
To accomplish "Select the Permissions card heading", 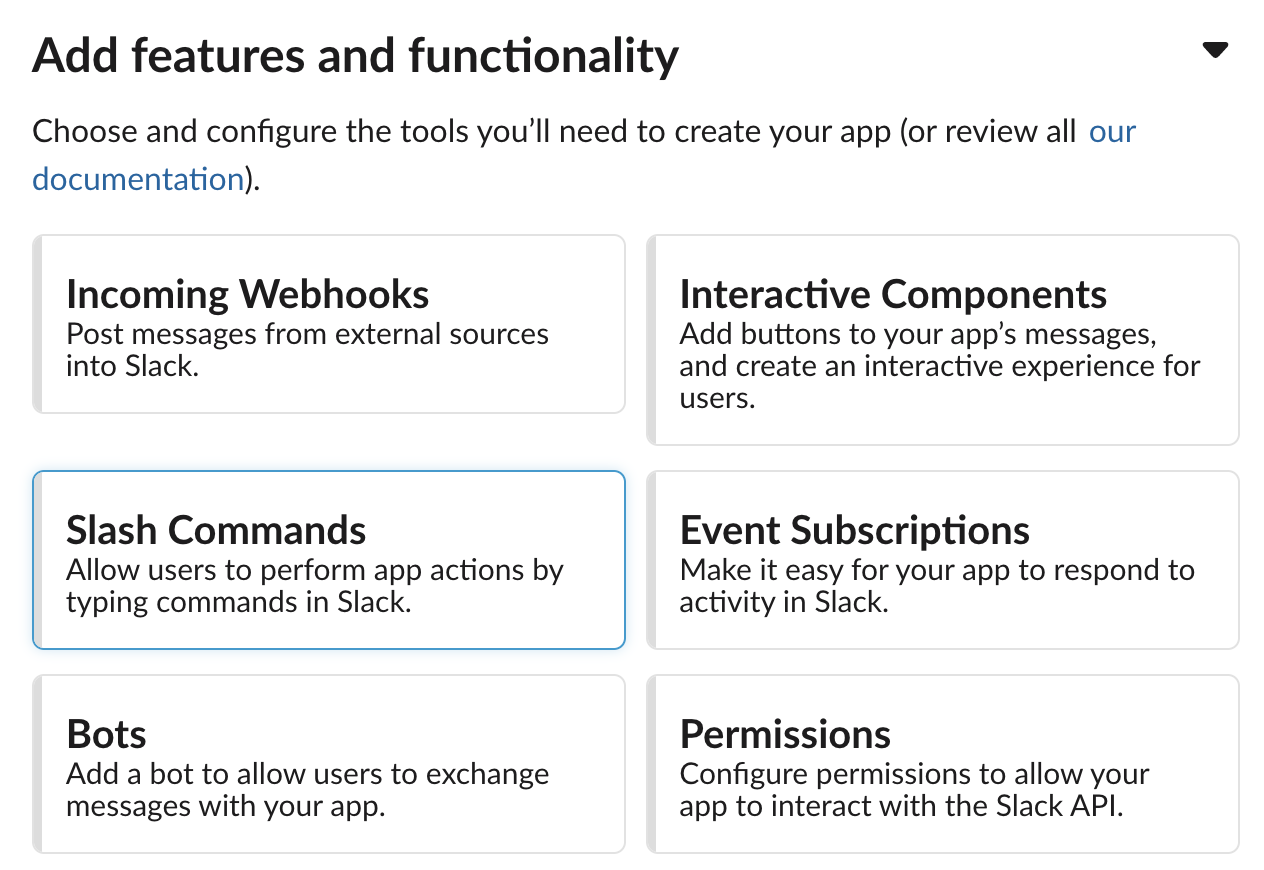I will pos(785,734).
